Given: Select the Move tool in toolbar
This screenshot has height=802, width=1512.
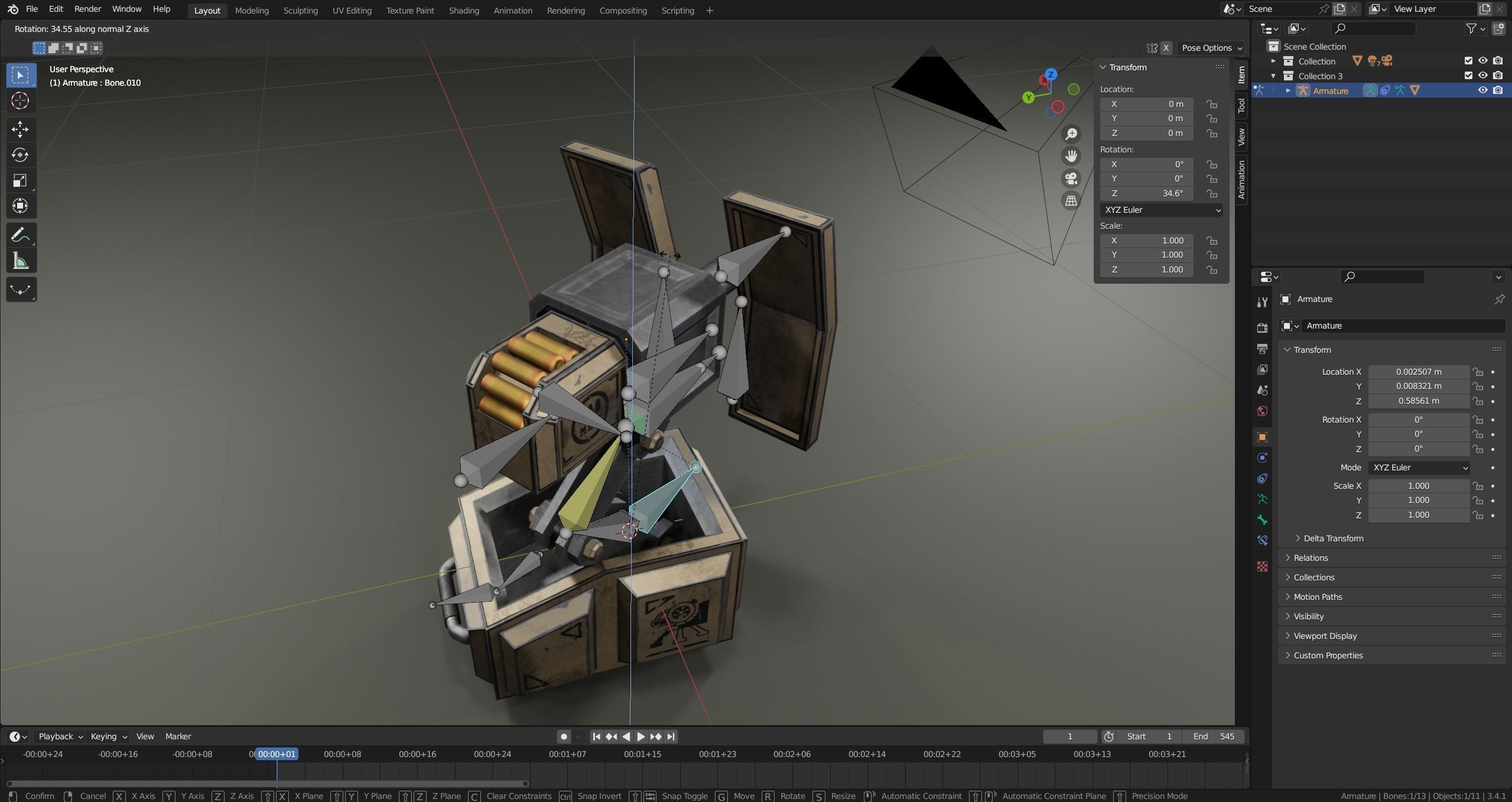Looking at the screenshot, I should coord(21,129).
